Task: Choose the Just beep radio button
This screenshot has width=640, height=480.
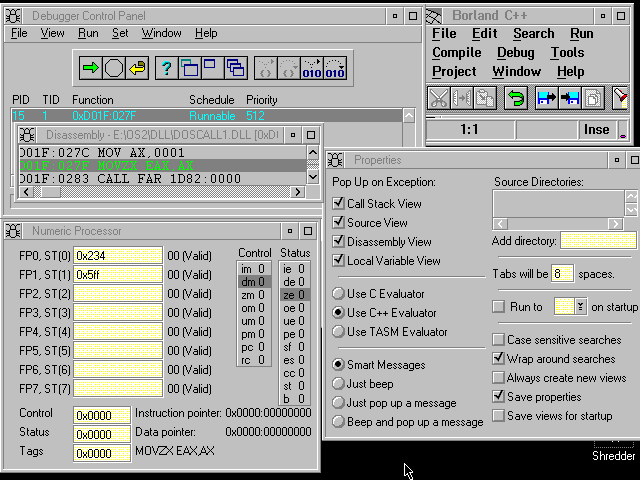Action: coord(338,384)
